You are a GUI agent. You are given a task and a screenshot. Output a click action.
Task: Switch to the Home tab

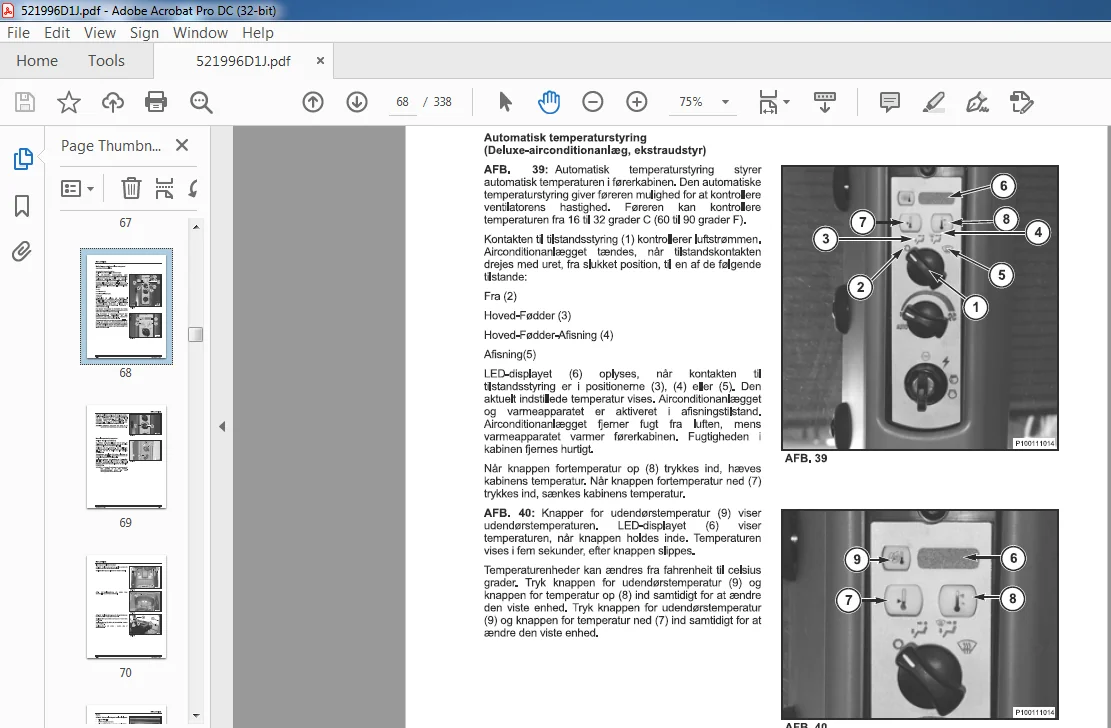37,61
